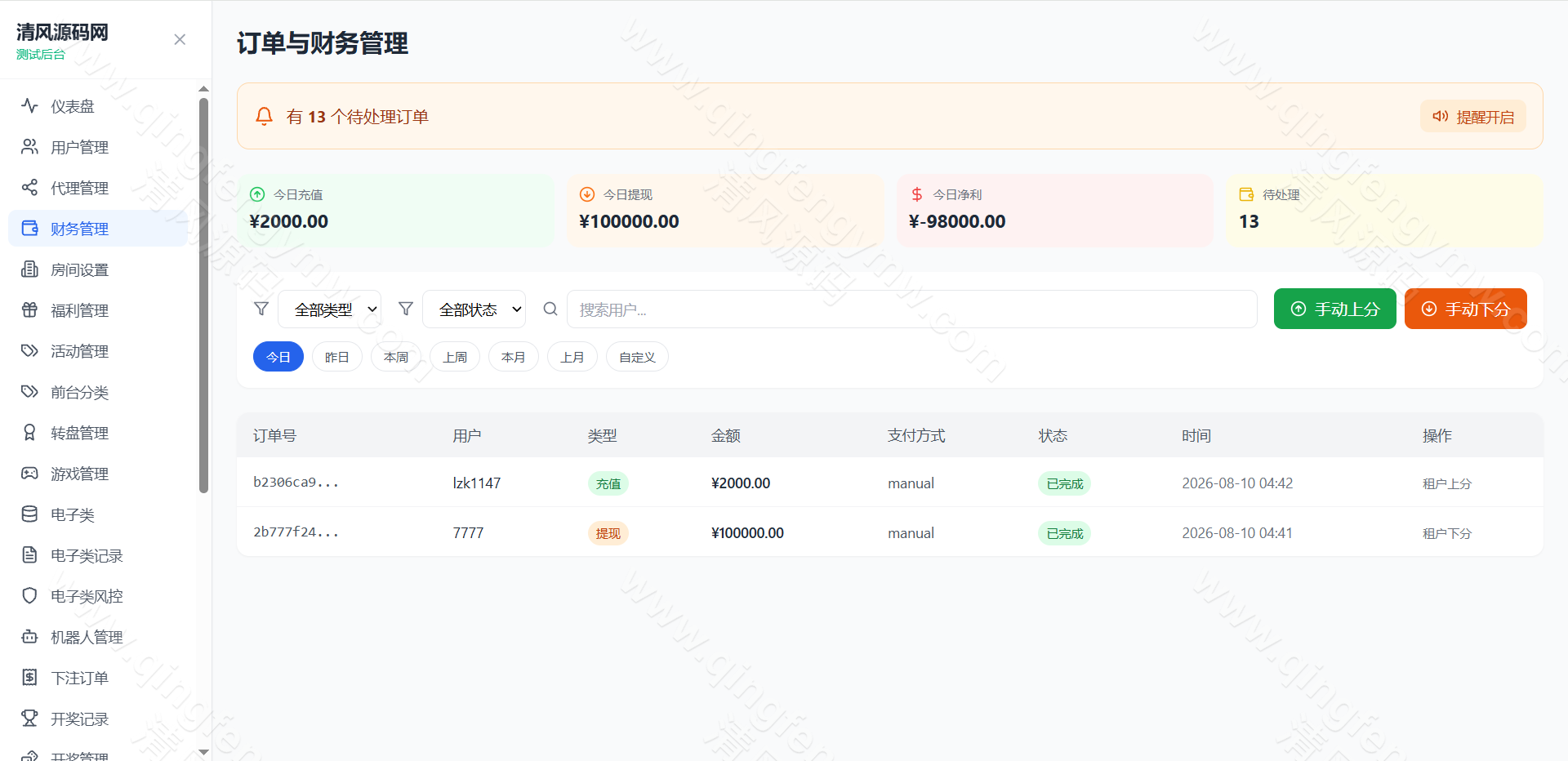The width and height of the screenshot is (1568, 761).
Task: Click the 时间 column header
Action: coord(1196,435)
